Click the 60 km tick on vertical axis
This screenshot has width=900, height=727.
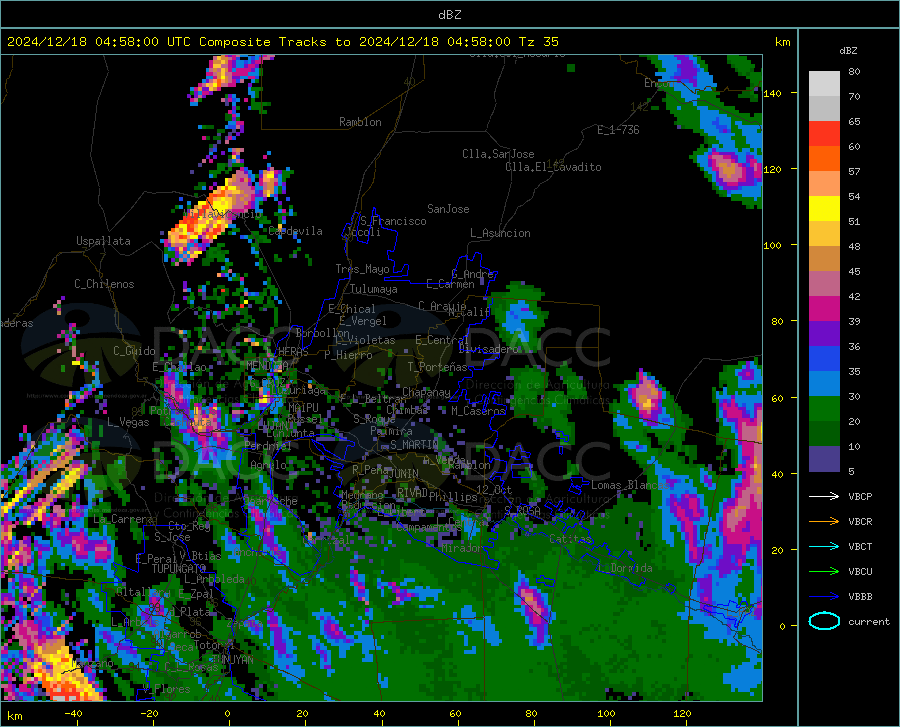(x=777, y=398)
